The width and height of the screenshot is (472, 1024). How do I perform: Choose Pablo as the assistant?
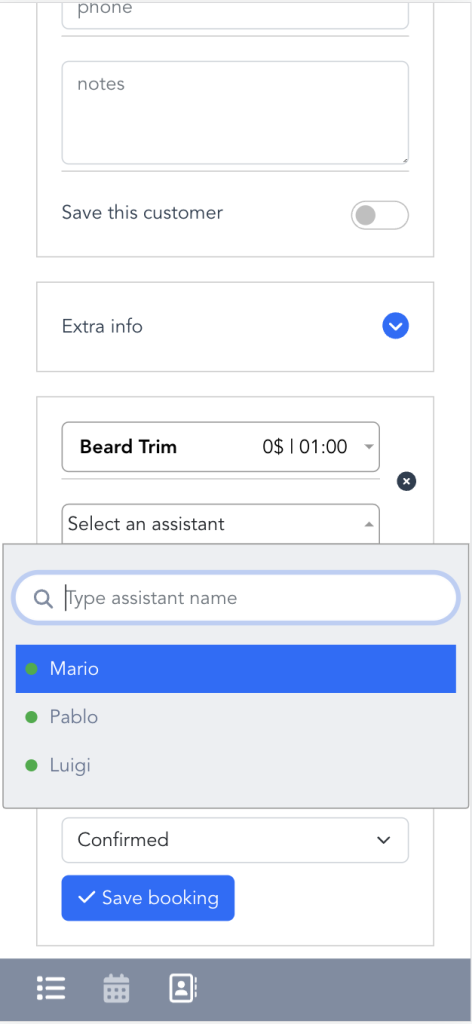[x=236, y=717]
